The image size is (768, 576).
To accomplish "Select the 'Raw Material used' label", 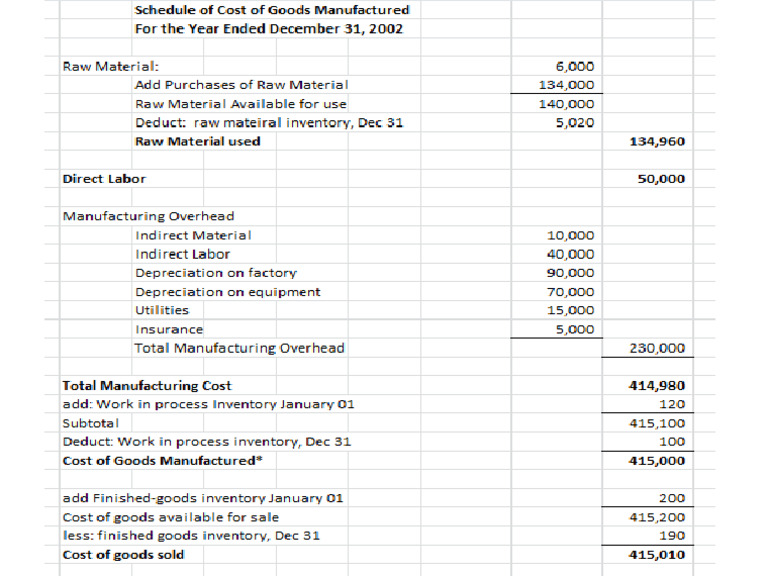I will [197, 142].
